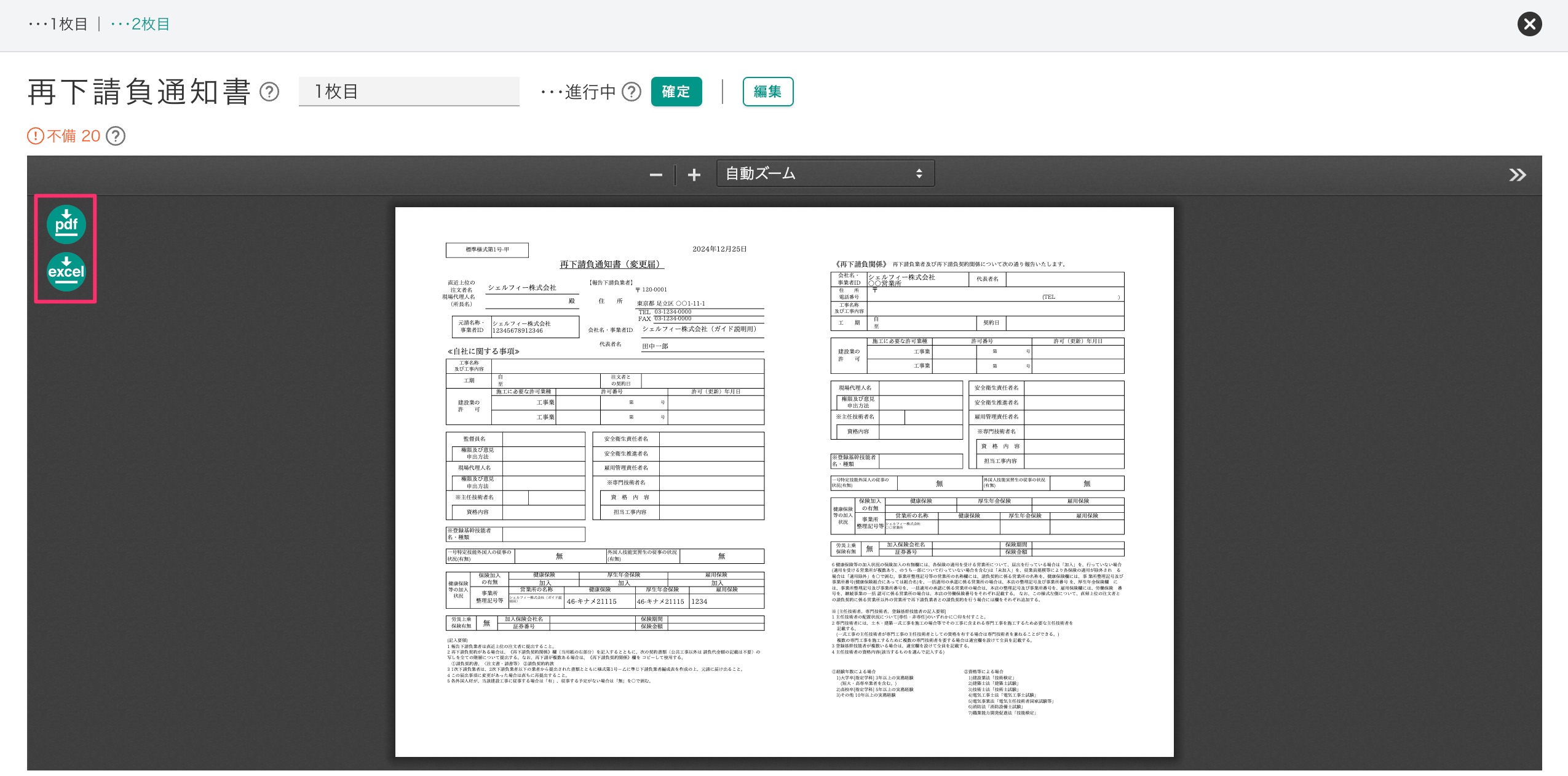Screen dimensions: 1568x776
Task: Click the 再下請負通知書（変更届） title in document
Action: coord(612,264)
